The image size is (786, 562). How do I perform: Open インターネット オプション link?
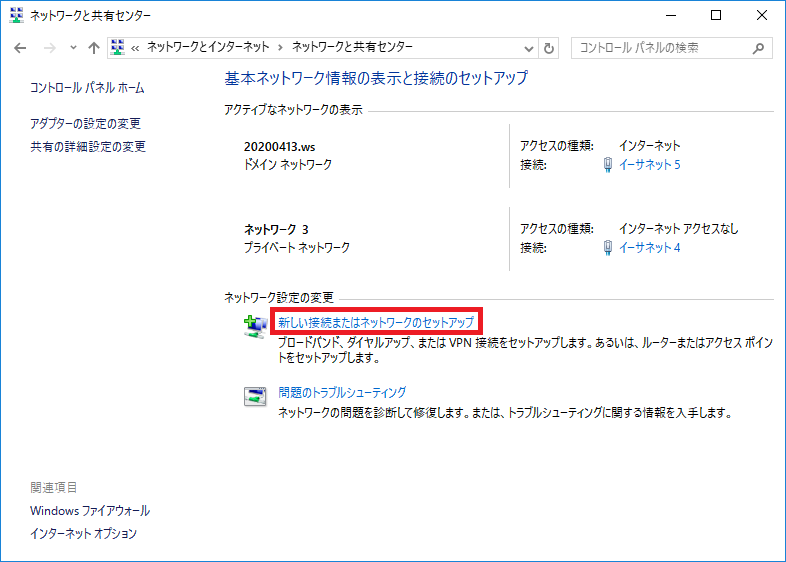click(83, 533)
